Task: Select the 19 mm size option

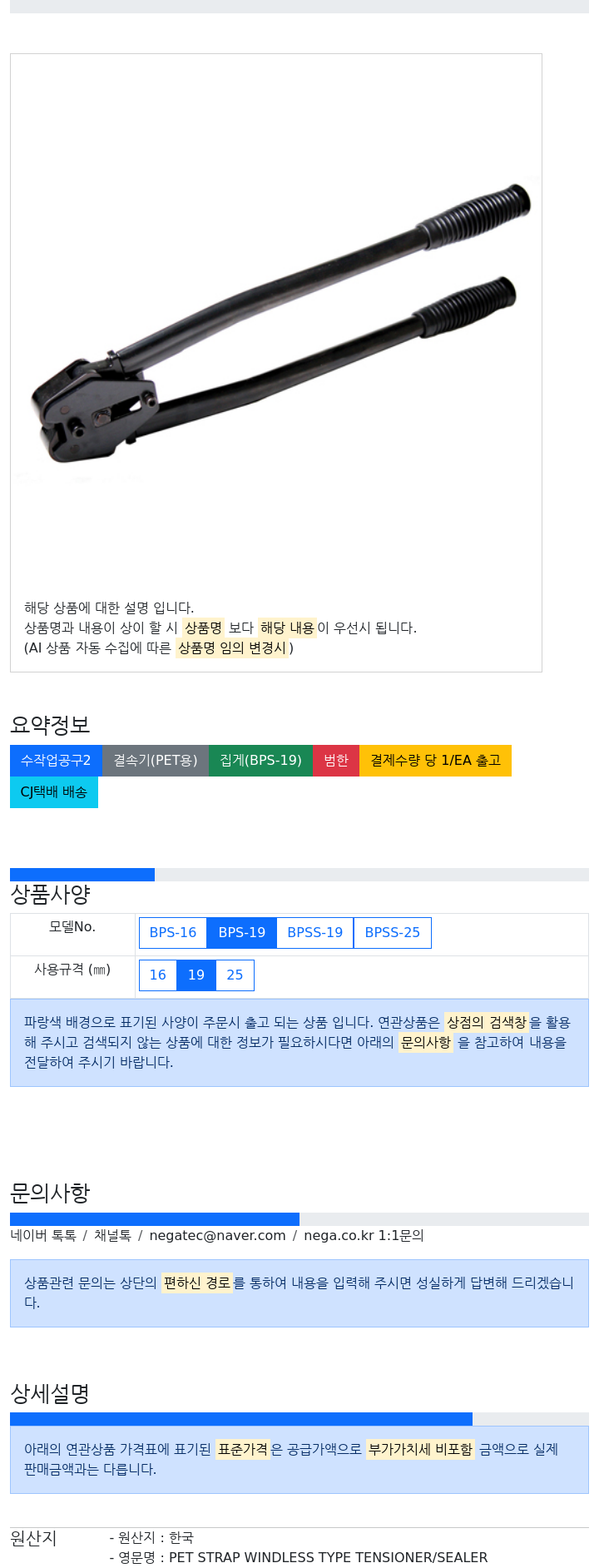Action: pyautogui.click(x=196, y=975)
